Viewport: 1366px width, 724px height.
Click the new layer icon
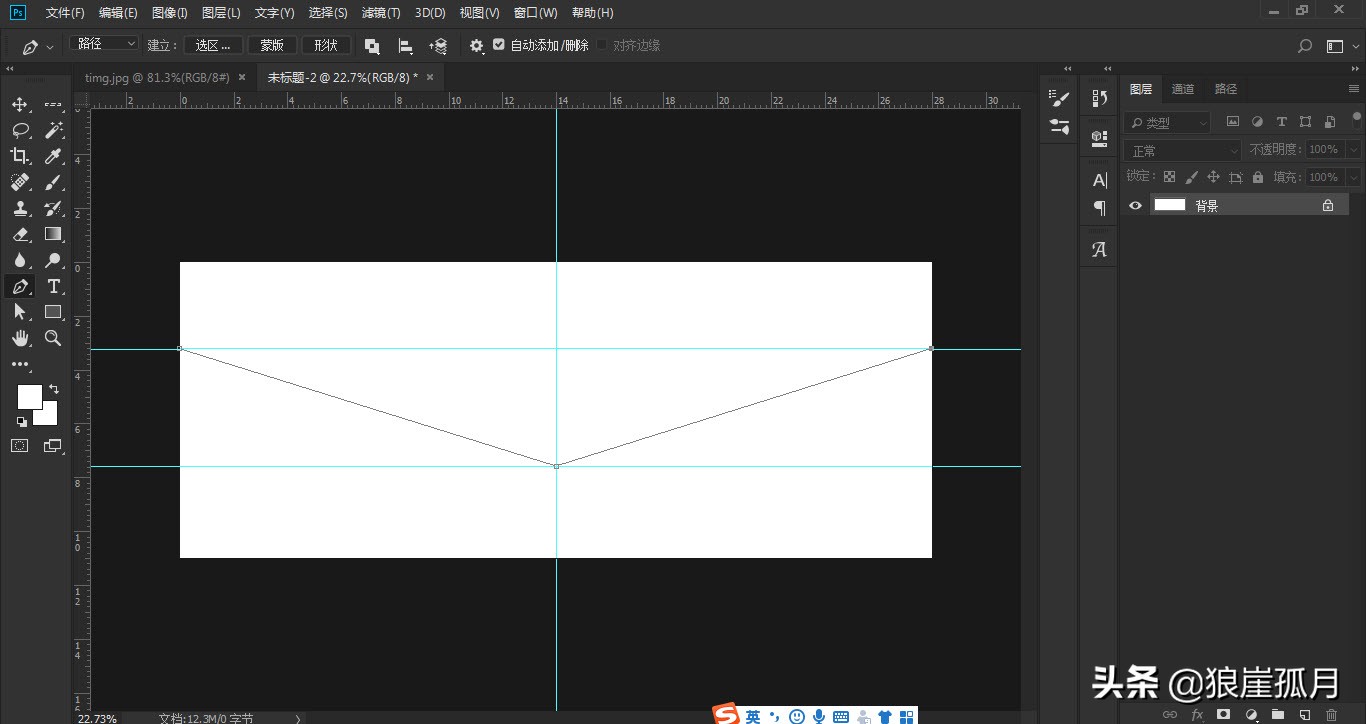(x=1304, y=714)
